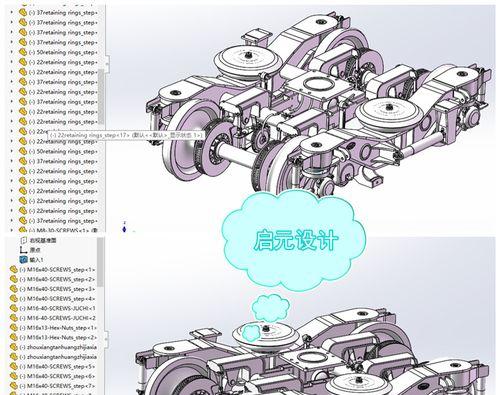The image size is (500, 395).
Task: Click part icon of M8-30-SCREWS<1>
Action: click(x=23, y=230)
